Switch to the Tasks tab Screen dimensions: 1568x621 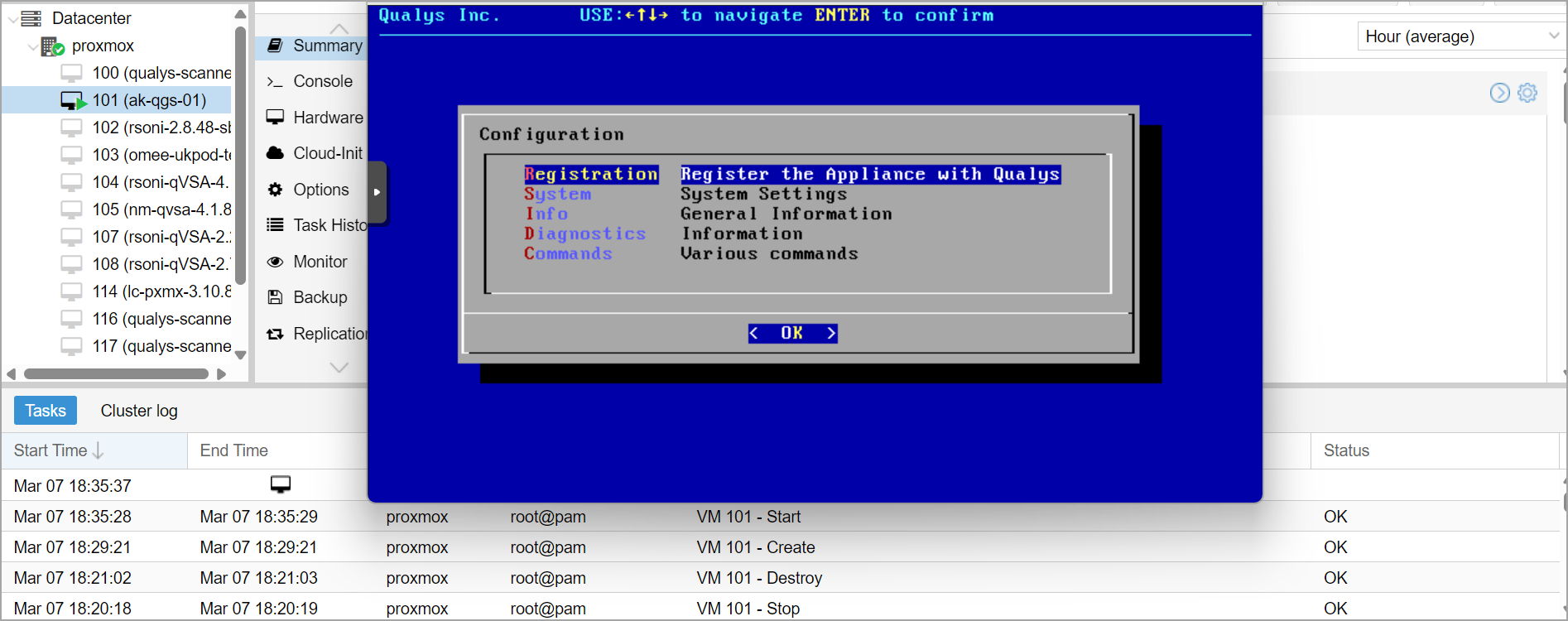click(46, 411)
